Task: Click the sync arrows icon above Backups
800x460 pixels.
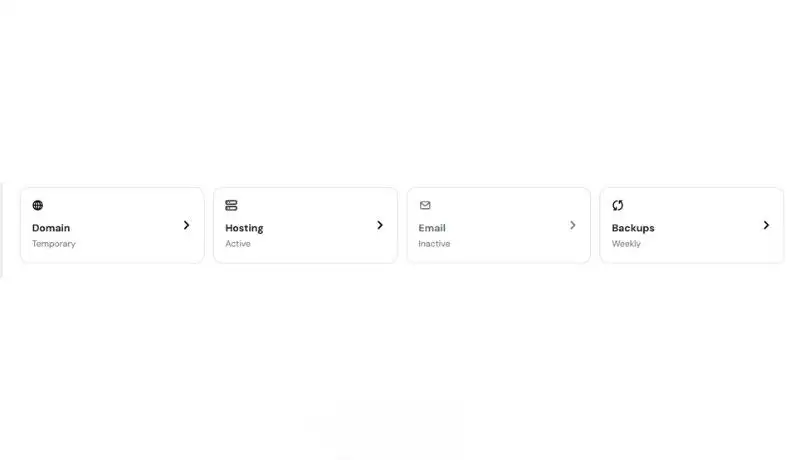Action: coord(618,205)
